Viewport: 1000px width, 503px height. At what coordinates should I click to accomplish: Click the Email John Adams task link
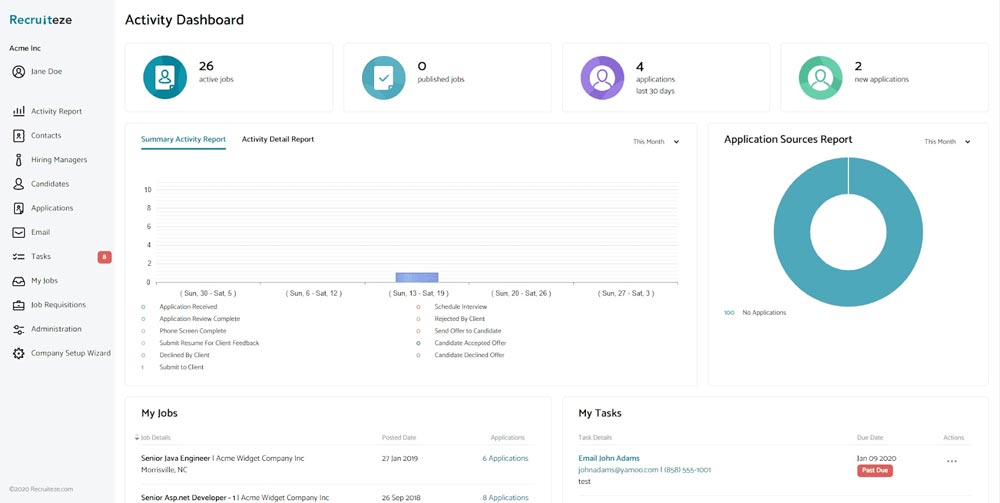pyautogui.click(x=609, y=458)
